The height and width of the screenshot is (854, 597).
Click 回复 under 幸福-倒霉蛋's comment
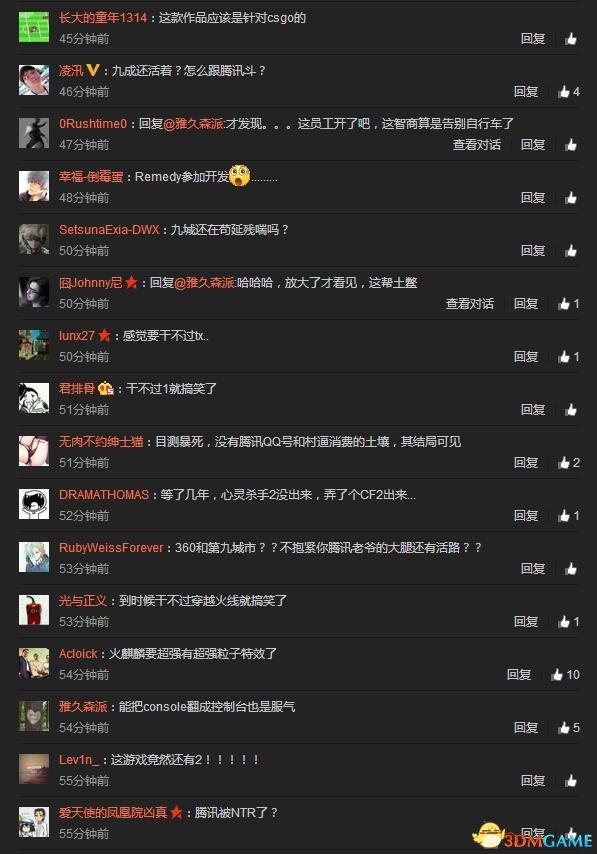533,198
